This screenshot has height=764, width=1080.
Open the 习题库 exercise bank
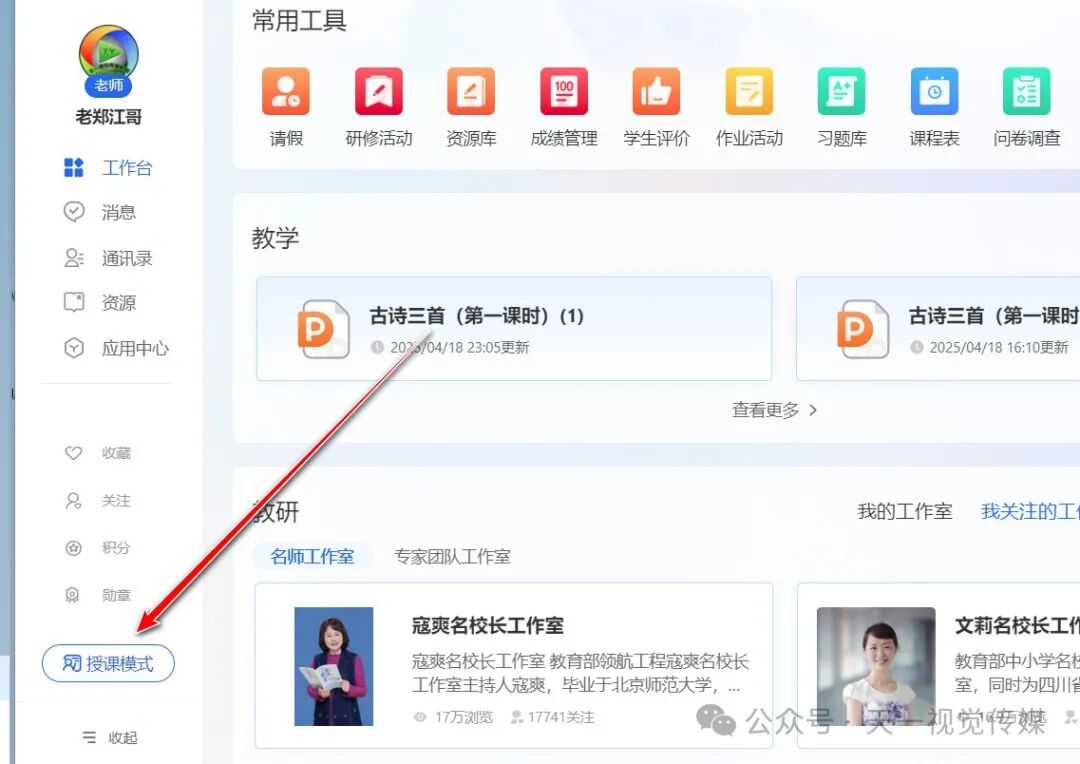tap(840, 107)
